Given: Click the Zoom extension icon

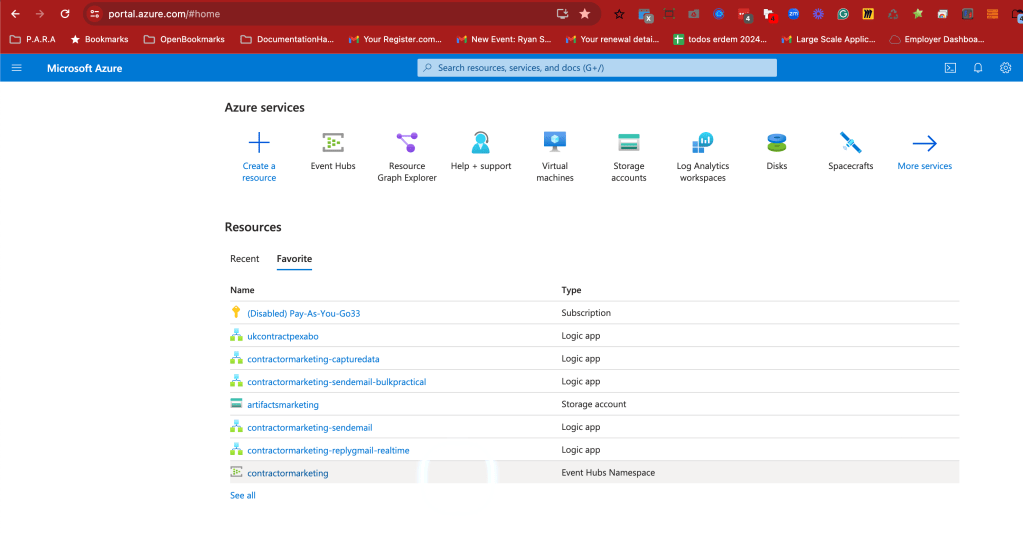Looking at the screenshot, I should 793,14.
